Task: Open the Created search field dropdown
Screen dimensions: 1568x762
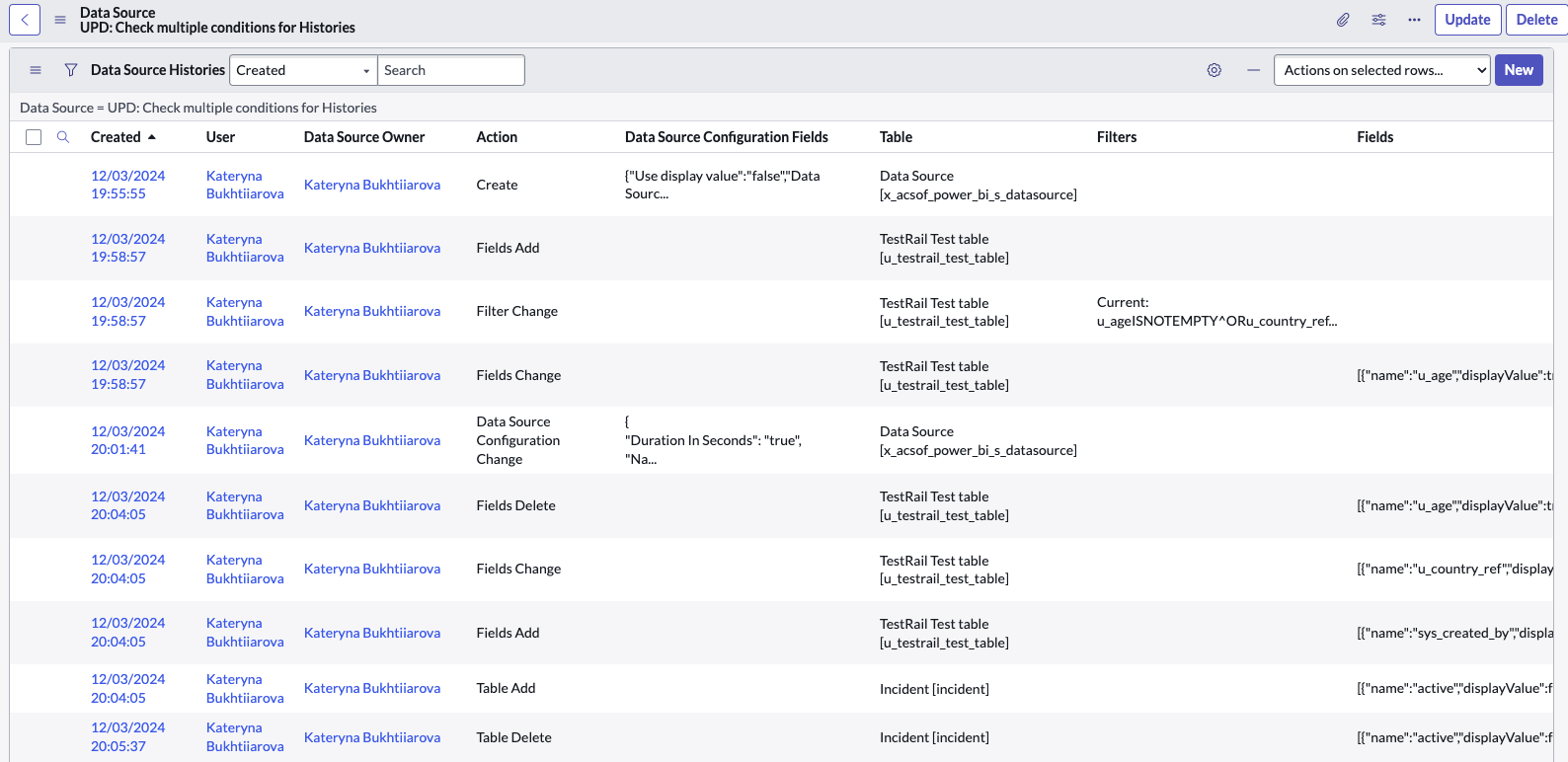Action: tap(303, 70)
